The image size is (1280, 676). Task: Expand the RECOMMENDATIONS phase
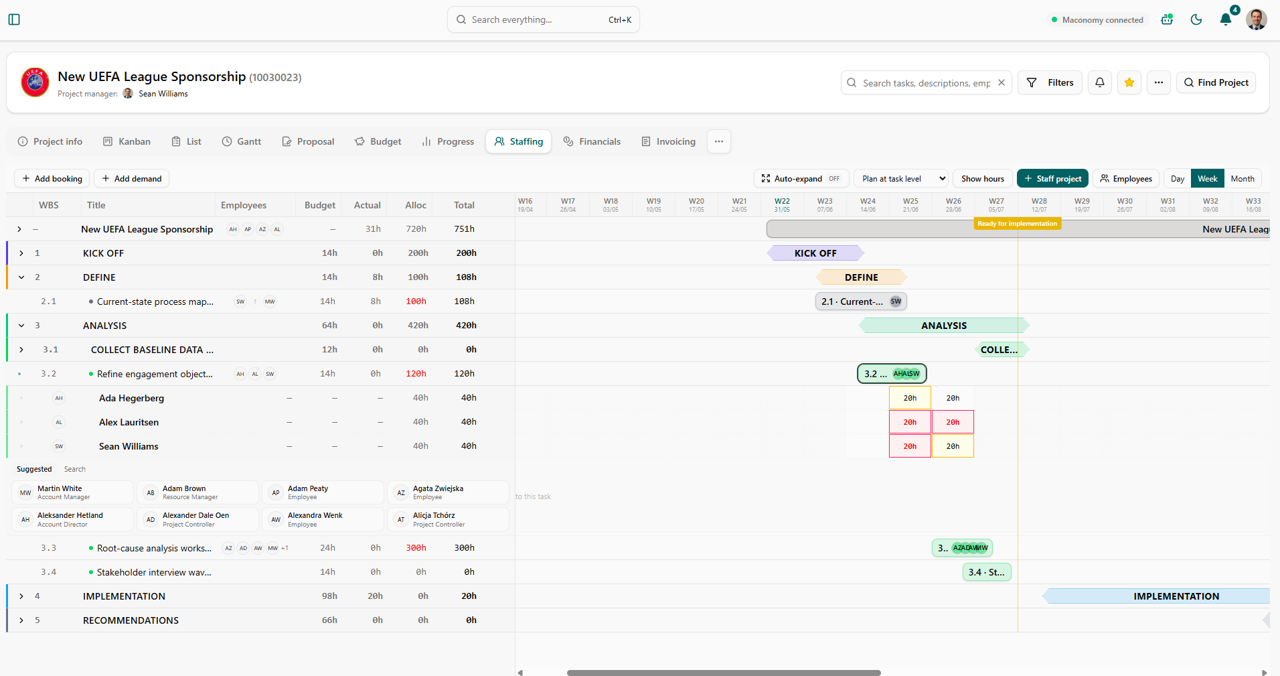(21, 620)
